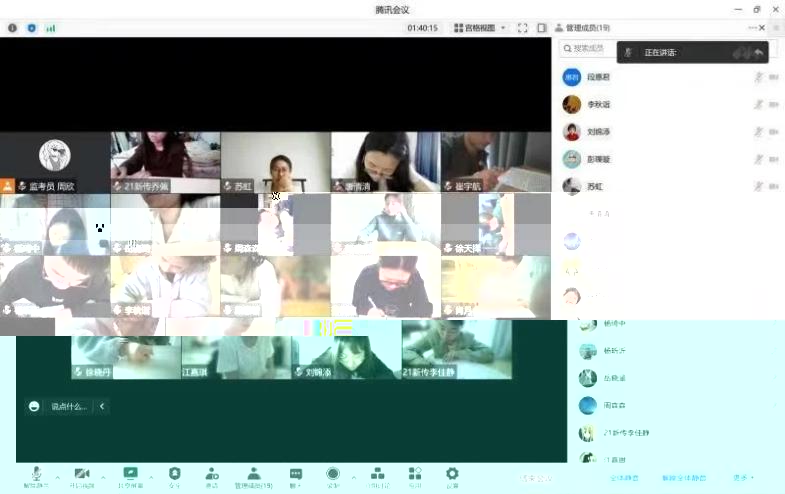
Task: Toggle microphone for member 李秋遥
Action: point(758,104)
